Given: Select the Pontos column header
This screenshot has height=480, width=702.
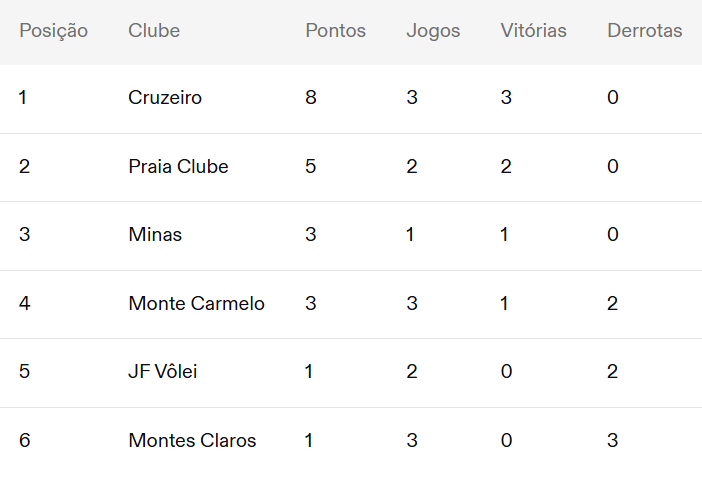Looking at the screenshot, I should pyautogui.click(x=335, y=31).
